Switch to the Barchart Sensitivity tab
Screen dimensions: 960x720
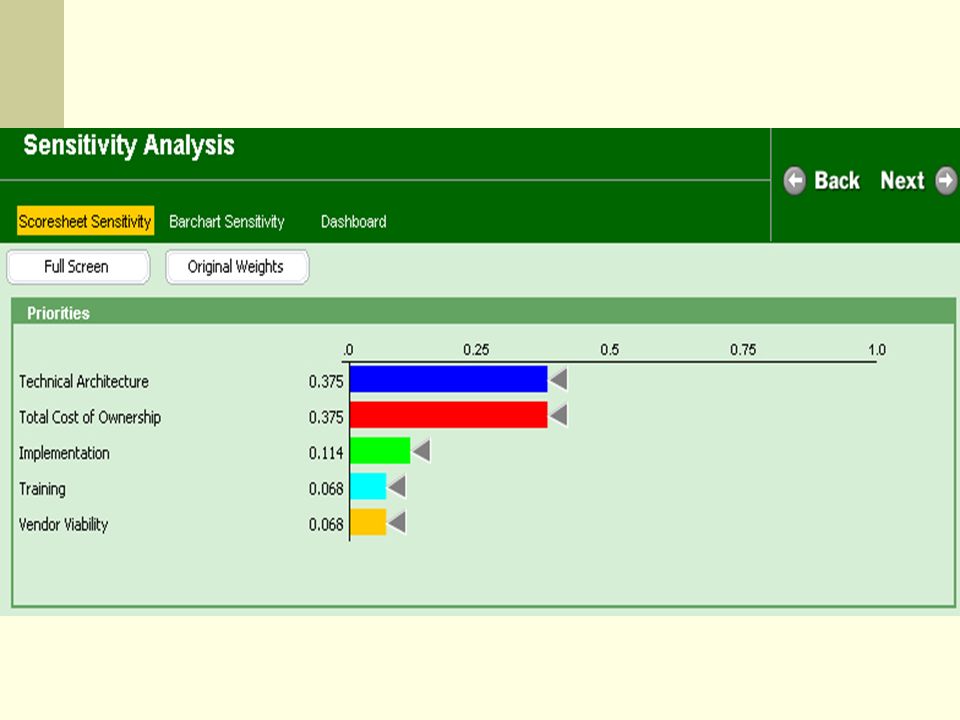pyautogui.click(x=227, y=222)
